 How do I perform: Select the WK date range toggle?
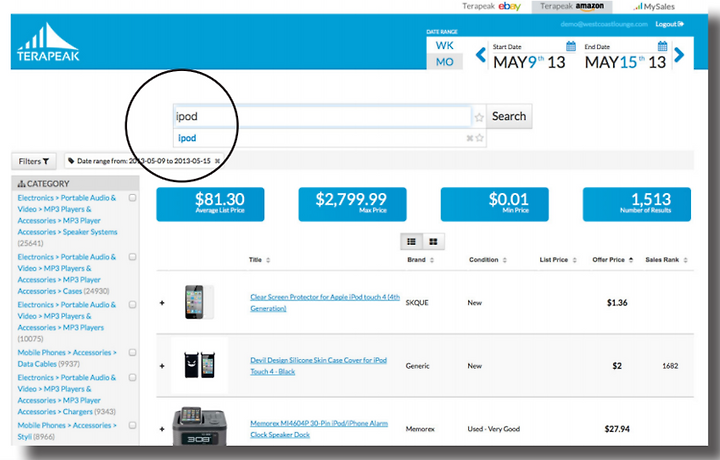point(444,45)
